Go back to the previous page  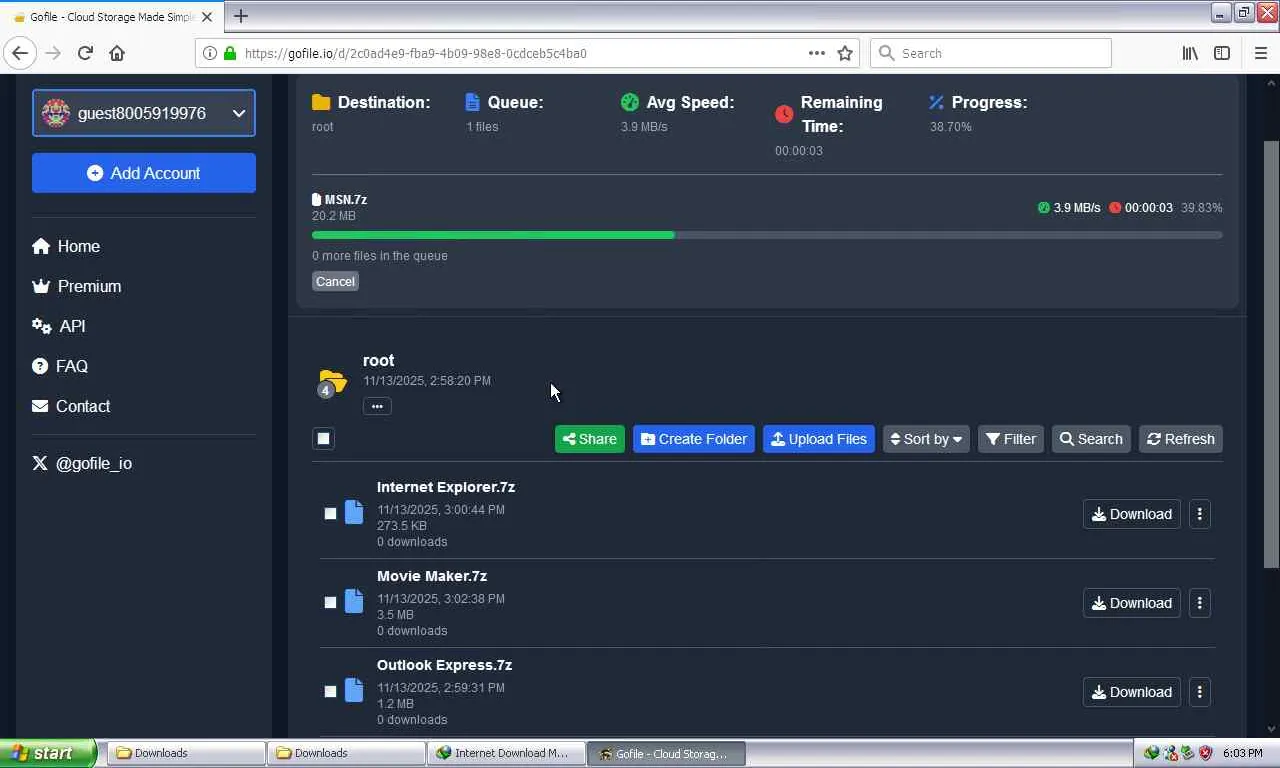[x=20, y=53]
